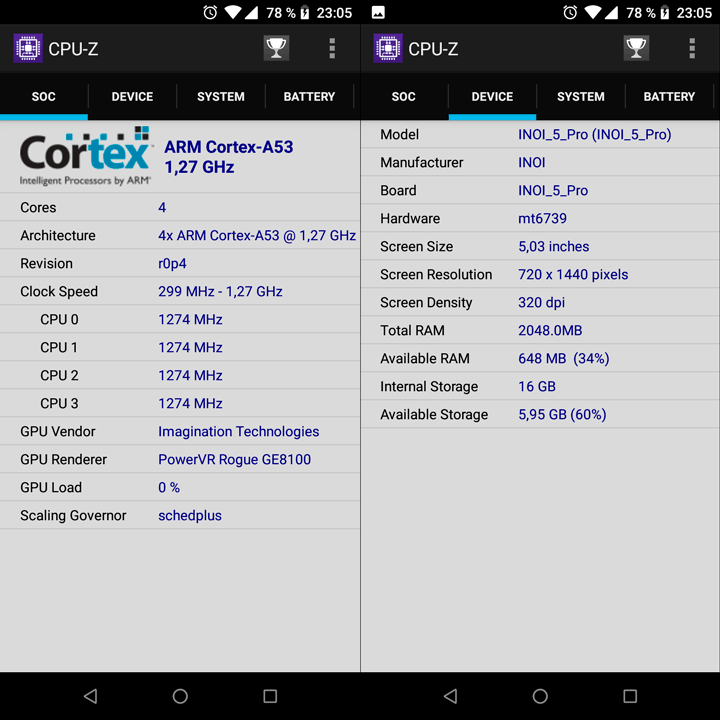Tap Screen Density '320 dpi'

(x=541, y=303)
